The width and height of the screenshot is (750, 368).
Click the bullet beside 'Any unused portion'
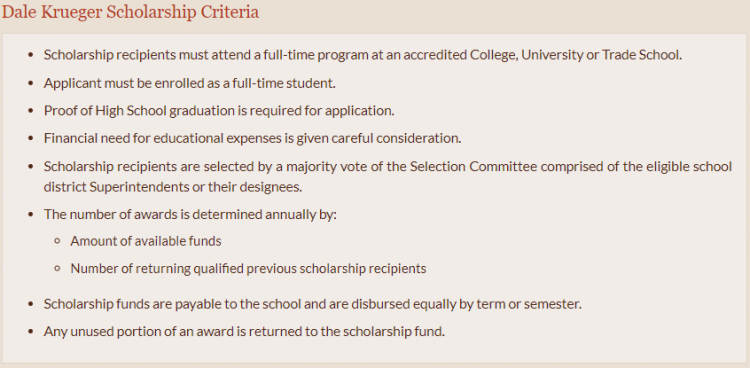pyautogui.click(x=31, y=331)
